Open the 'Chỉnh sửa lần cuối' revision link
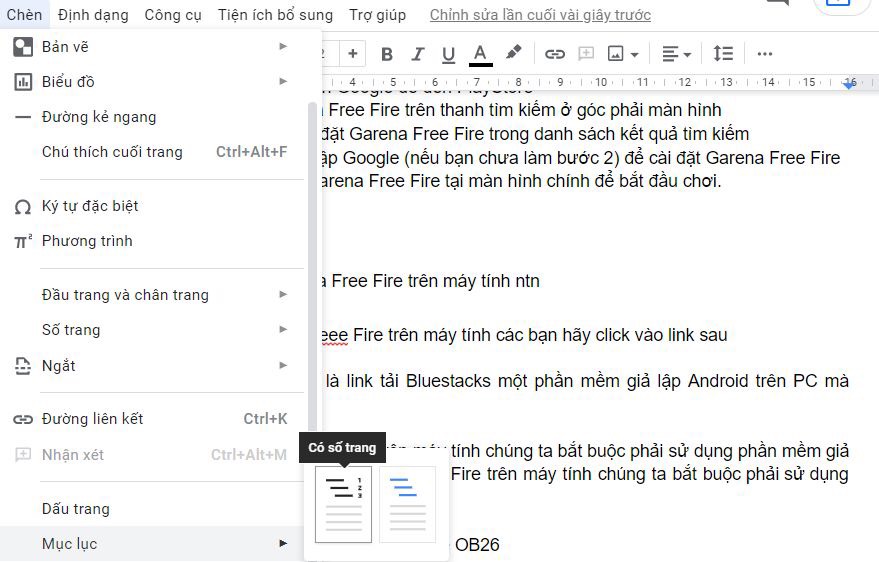This screenshot has height=562, width=879. (x=540, y=15)
